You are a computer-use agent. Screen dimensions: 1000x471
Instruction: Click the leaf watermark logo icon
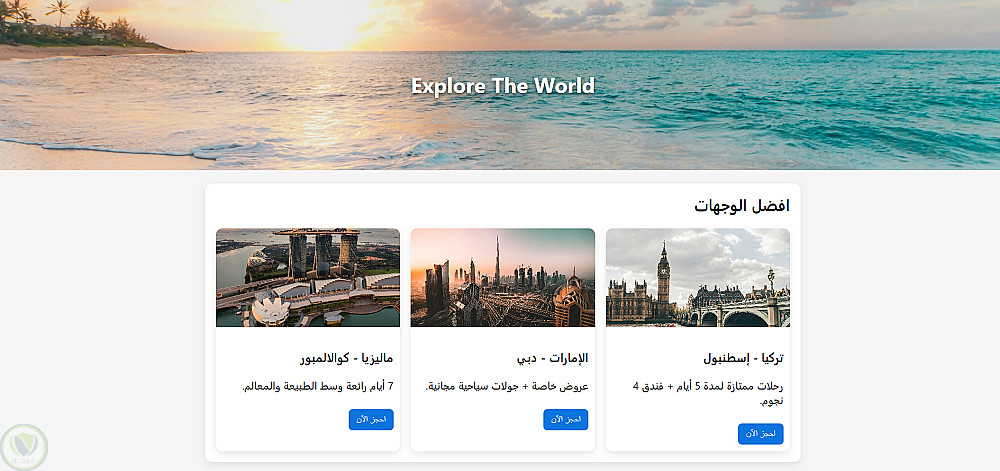point(24,447)
